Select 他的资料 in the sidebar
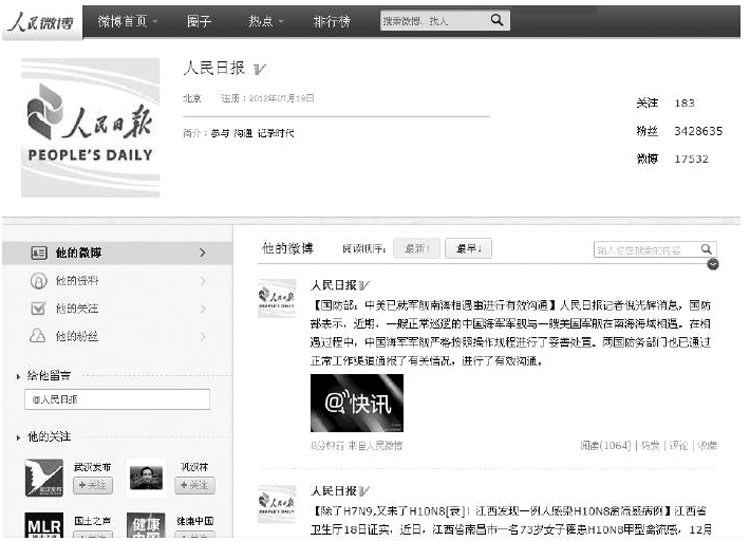750x541 pixels. point(117,281)
